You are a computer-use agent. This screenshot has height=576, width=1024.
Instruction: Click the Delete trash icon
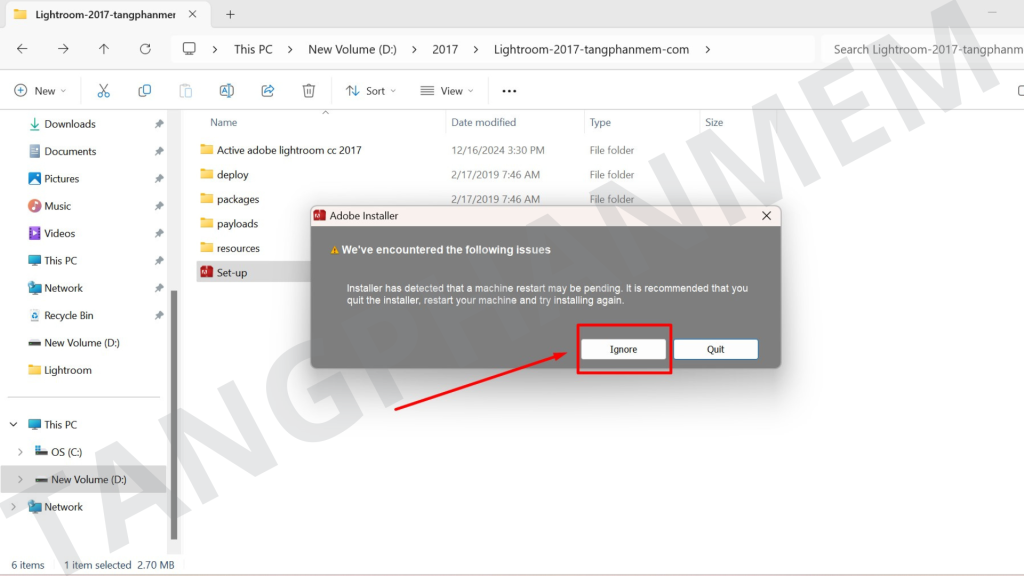pyautogui.click(x=309, y=91)
